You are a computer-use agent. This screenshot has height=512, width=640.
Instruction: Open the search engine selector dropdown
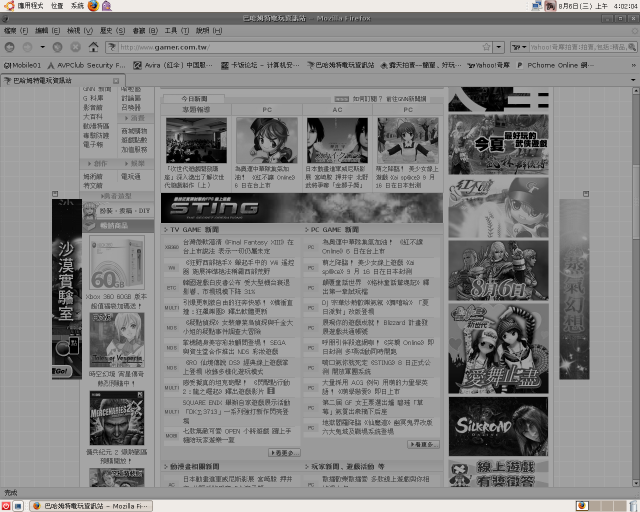520,47
